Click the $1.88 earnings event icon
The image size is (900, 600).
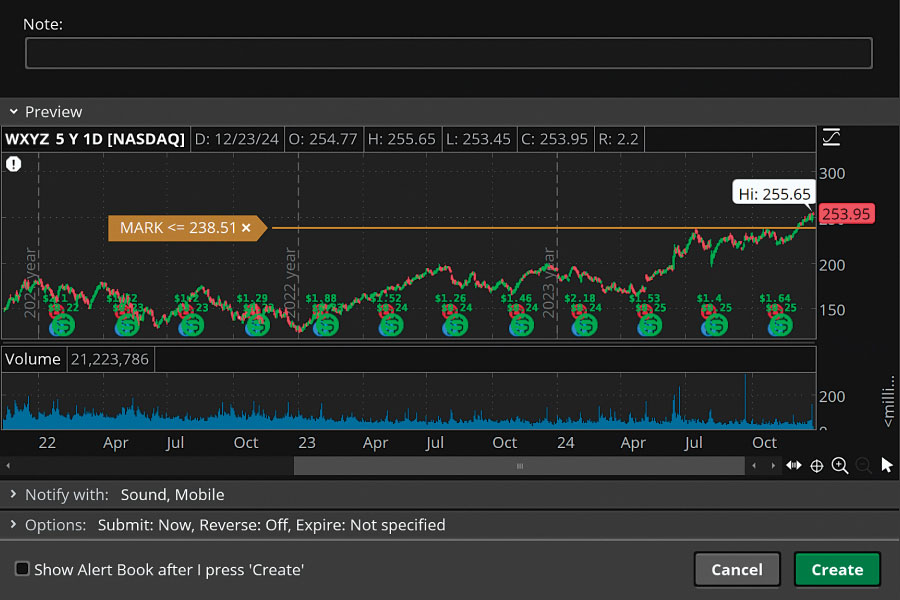(x=323, y=325)
